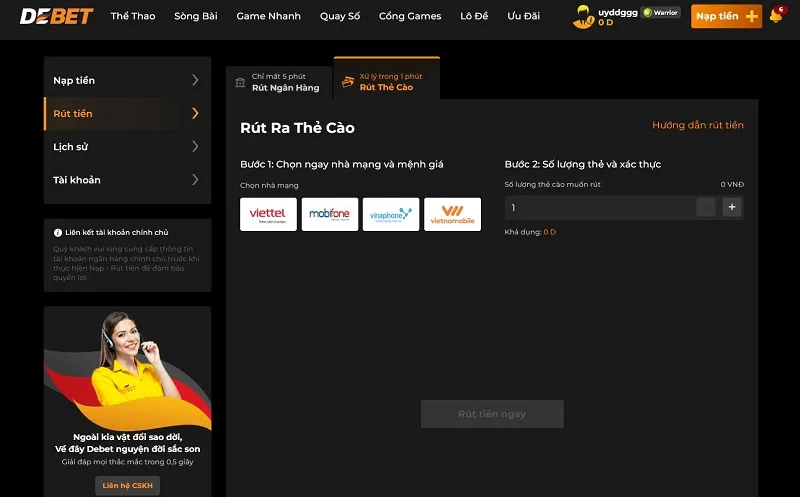Select the Mobifone carrier logo
The image size is (800, 497).
pos(330,214)
